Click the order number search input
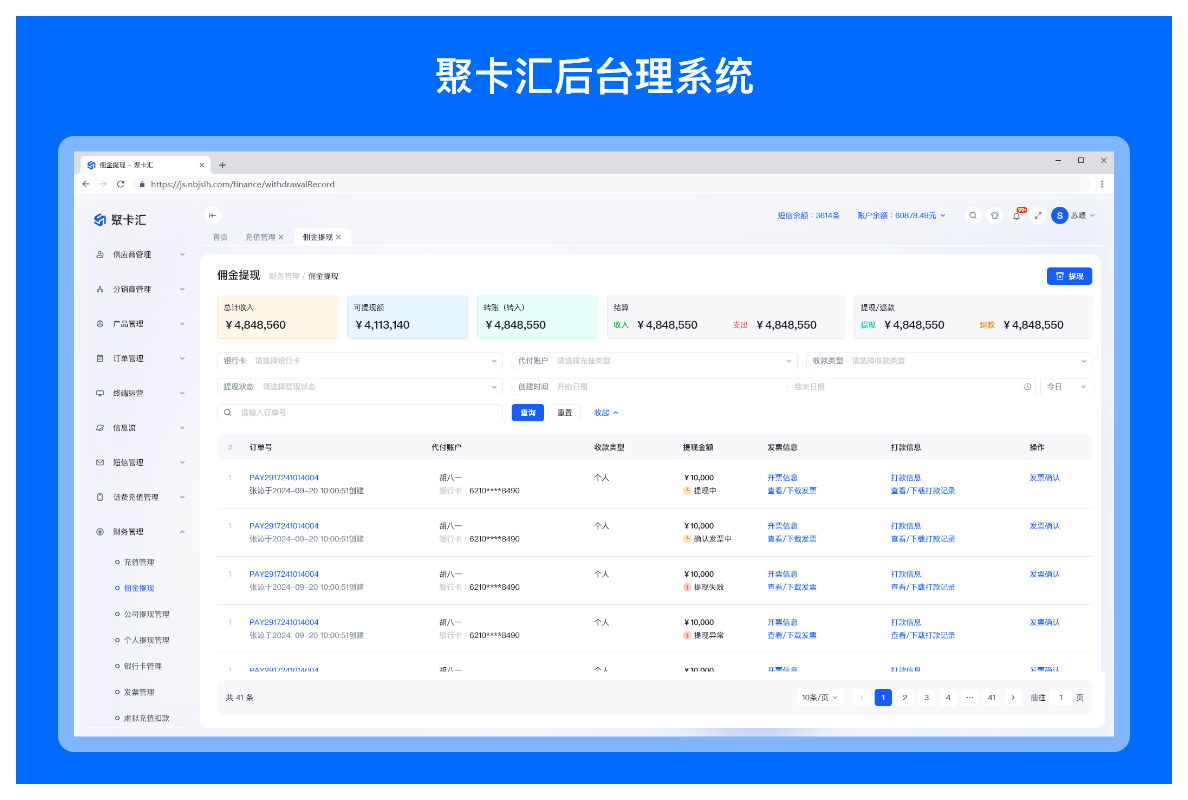Viewport: 1188px width, 800px height. 365,413
